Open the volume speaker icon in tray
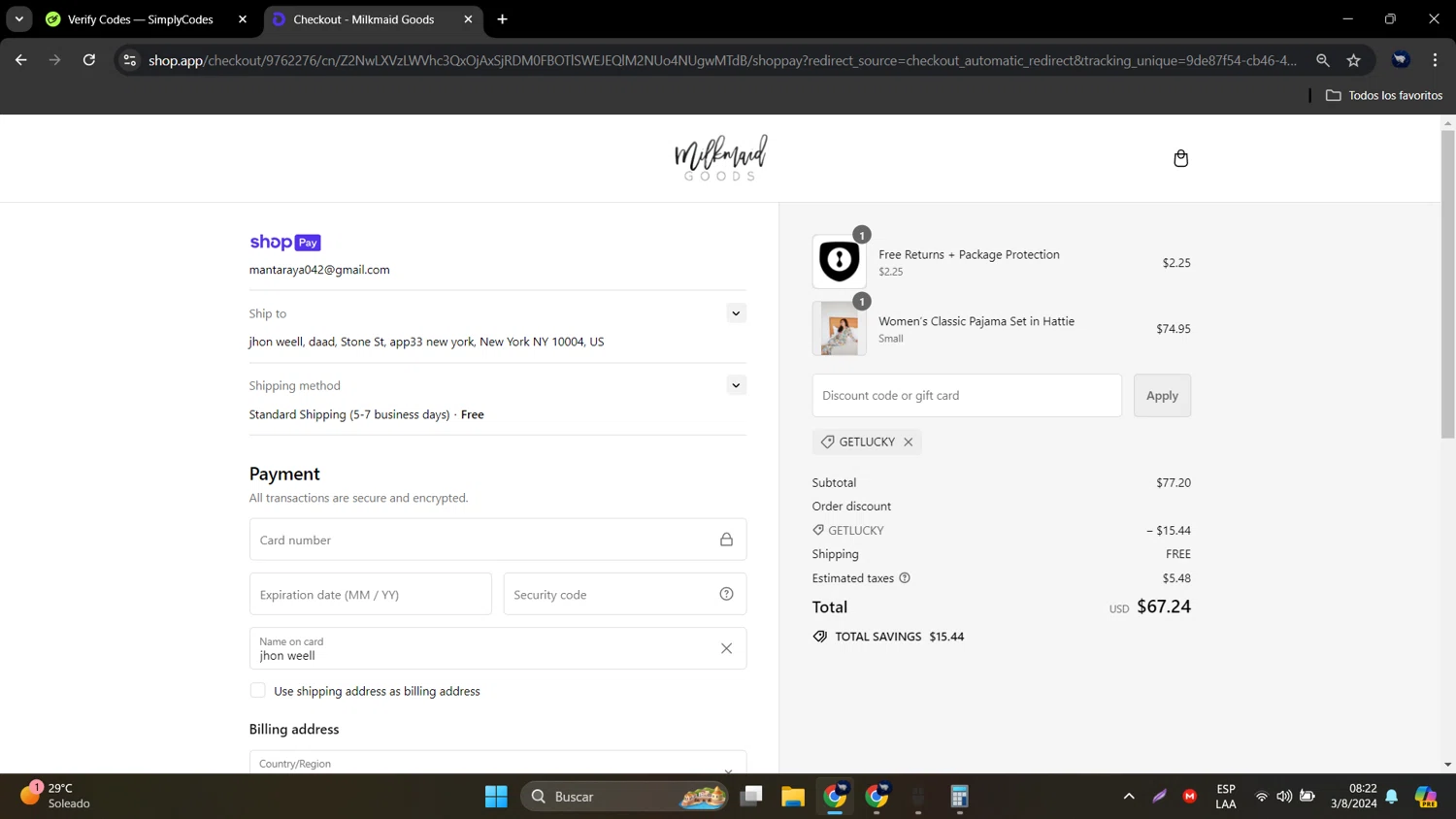Image resolution: width=1456 pixels, height=819 pixels. pyautogui.click(x=1284, y=797)
